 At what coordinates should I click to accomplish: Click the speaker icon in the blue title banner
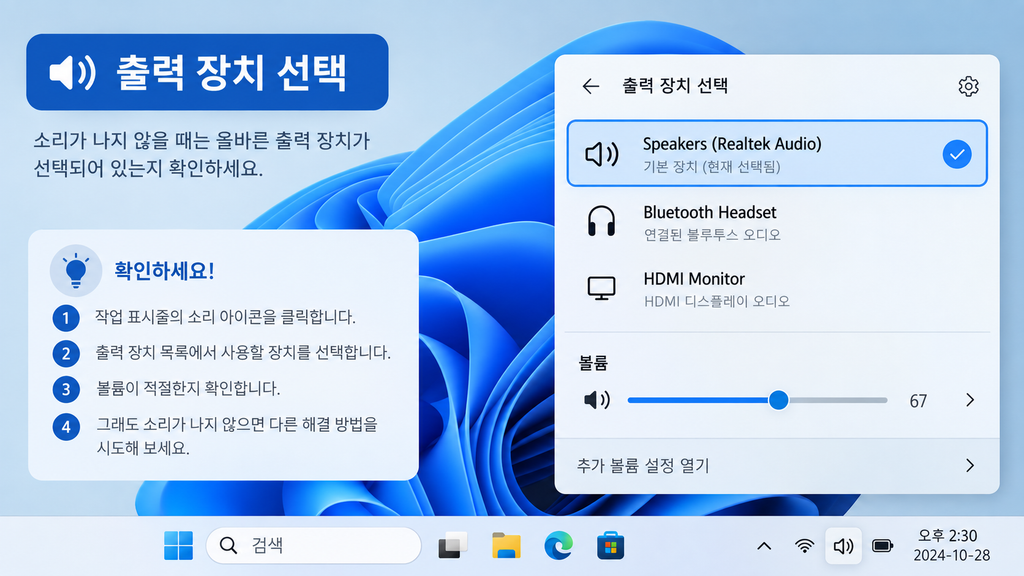coord(72,72)
